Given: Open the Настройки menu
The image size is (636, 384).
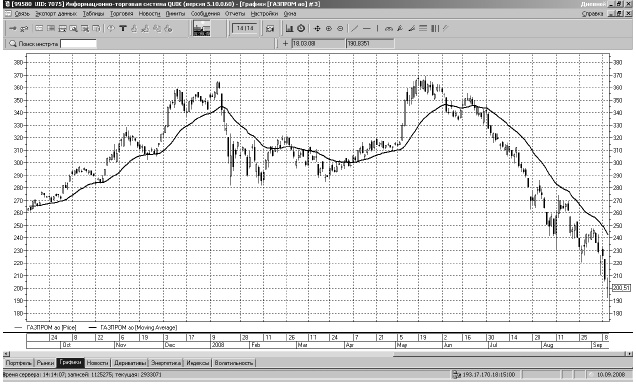Looking at the screenshot, I should (264, 13).
